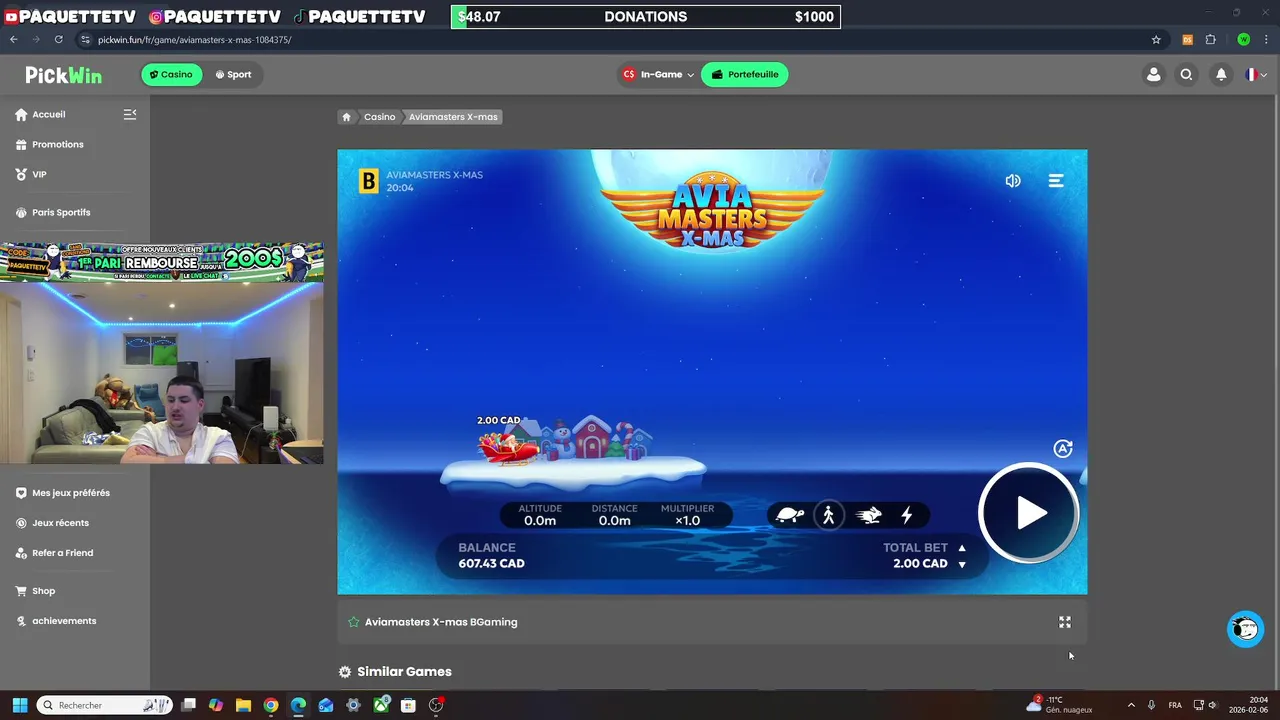Click the Casino breadcrumb
This screenshot has width=1280, height=720.
(x=379, y=117)
